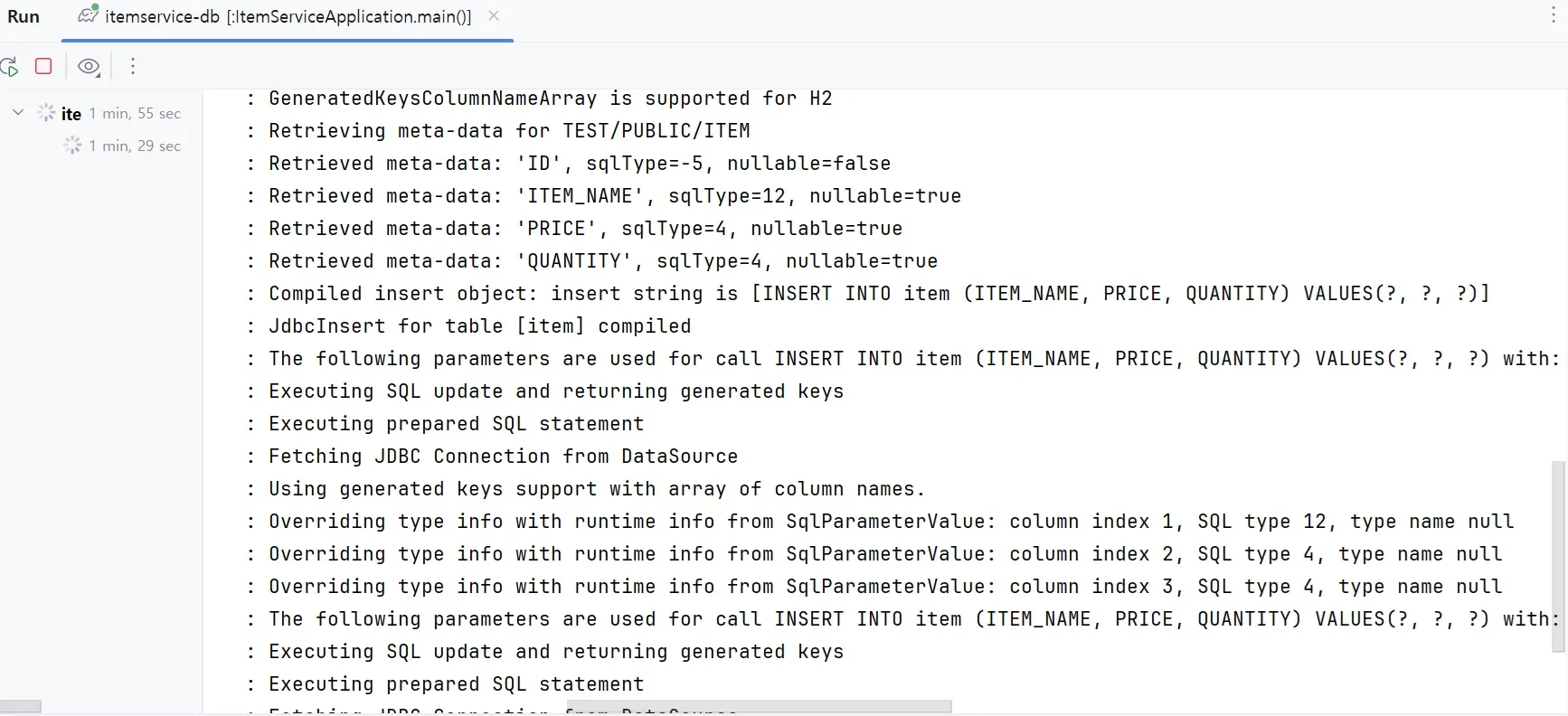Open toolbar more actions menu
Screen dimensions: 1568x716
[133, 66]
